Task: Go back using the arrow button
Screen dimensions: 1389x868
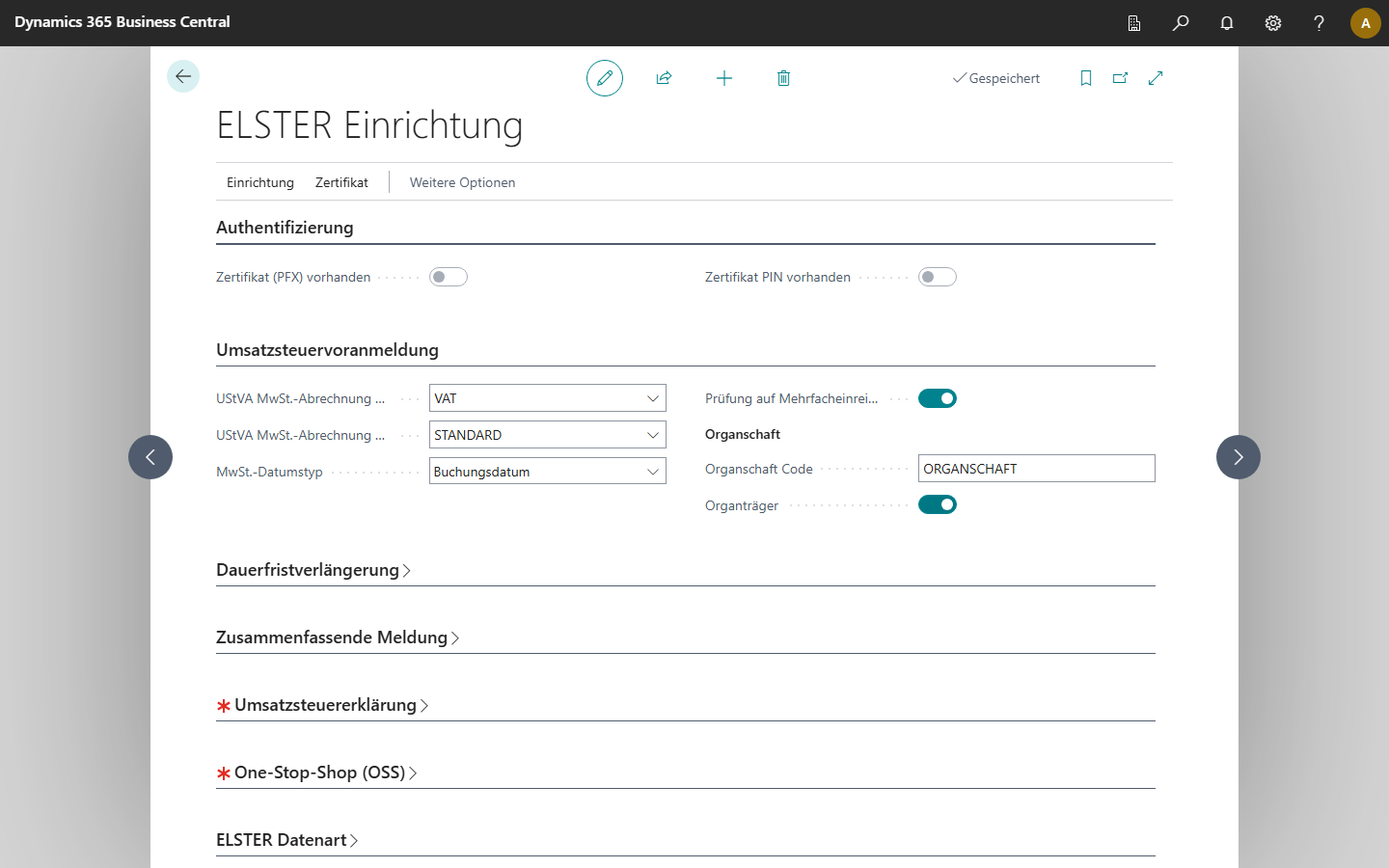Action: point(183,76)
